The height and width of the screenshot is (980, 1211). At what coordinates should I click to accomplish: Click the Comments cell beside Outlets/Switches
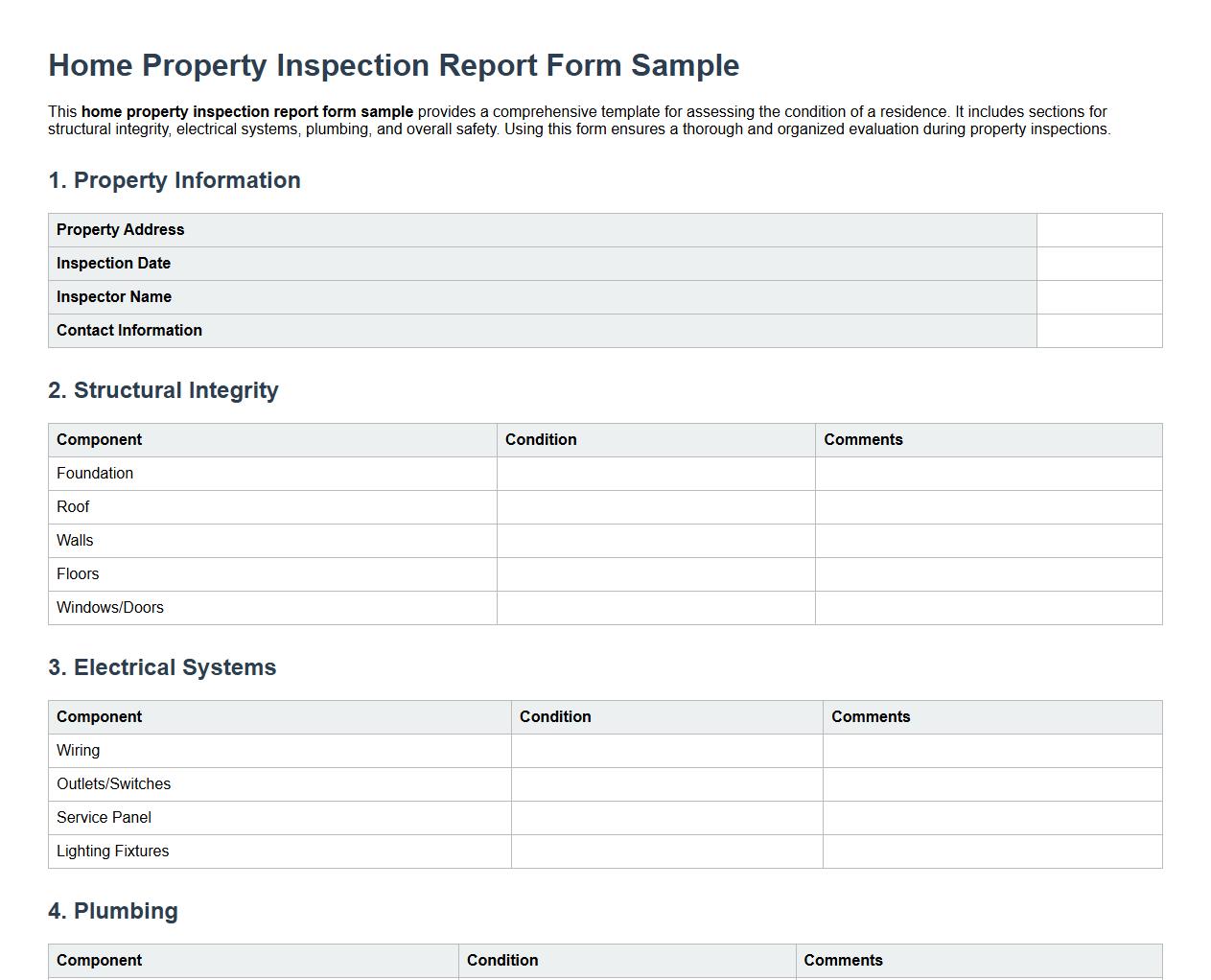[x=992, y=783]
